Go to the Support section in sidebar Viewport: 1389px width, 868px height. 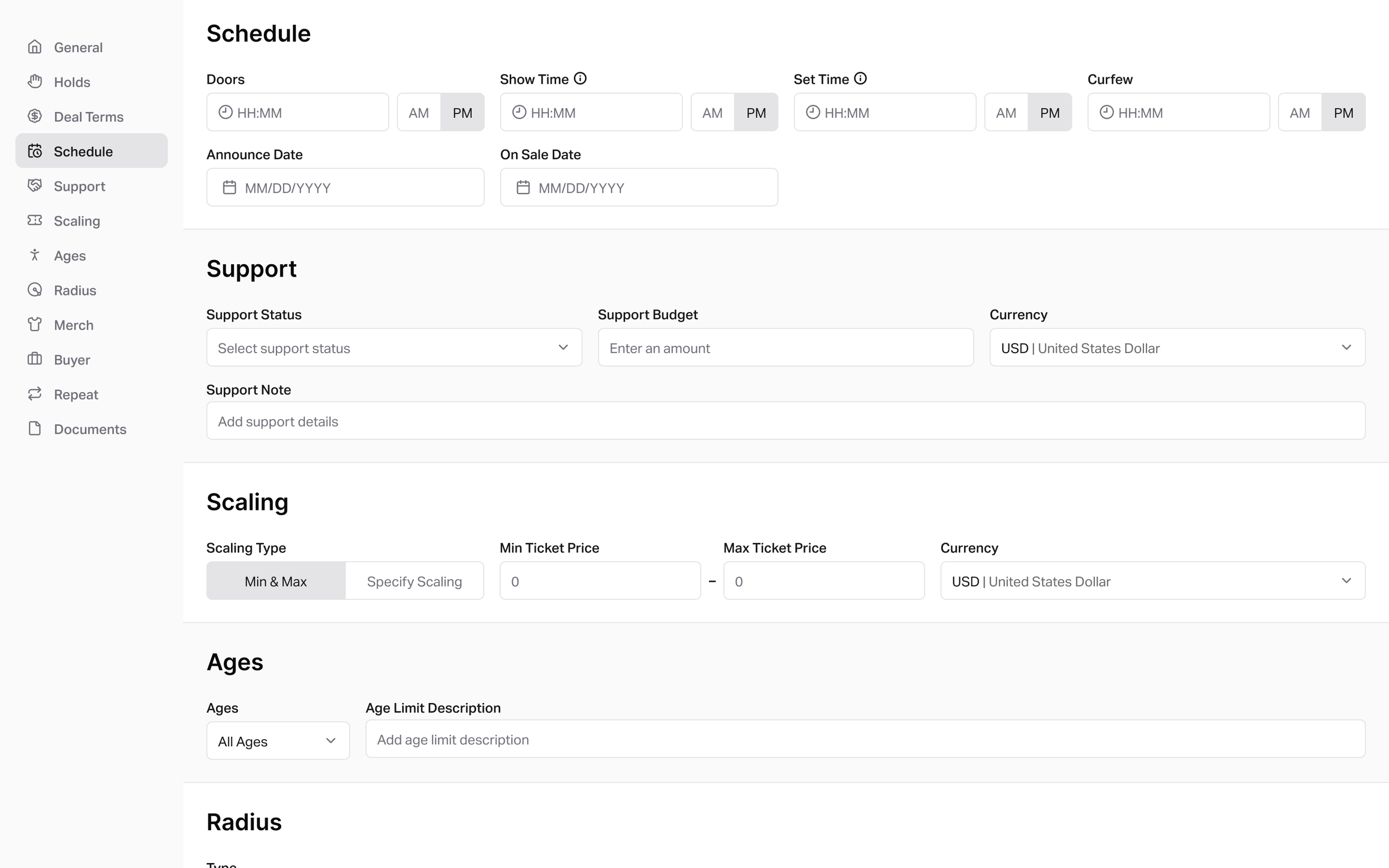coord(79,185)
